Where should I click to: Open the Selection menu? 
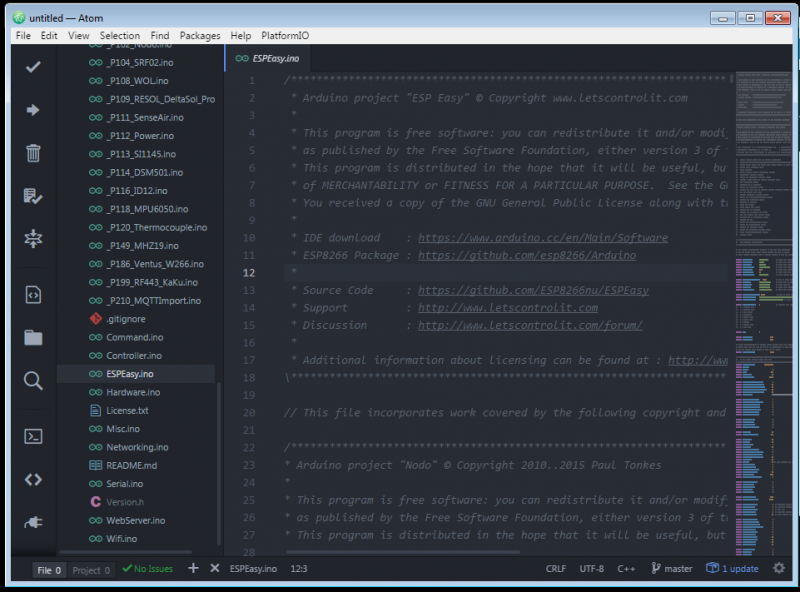(x=120, y=35)
